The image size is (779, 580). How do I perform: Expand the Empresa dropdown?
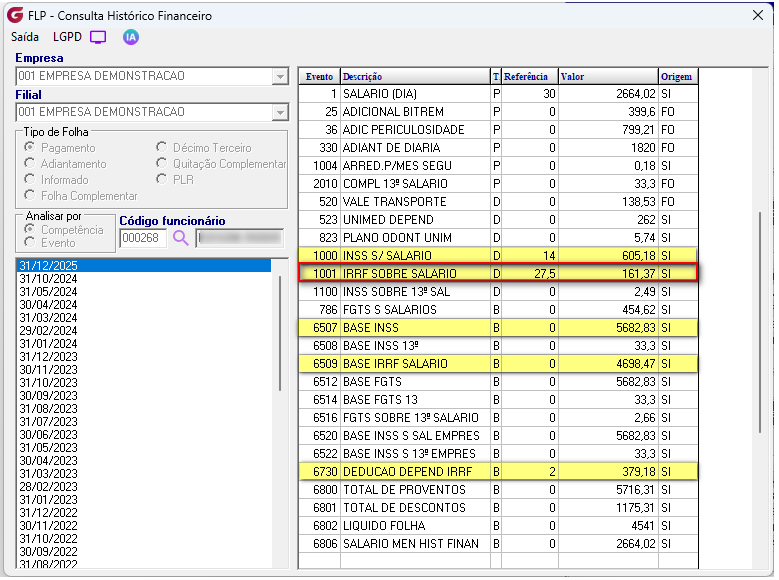click(x=280, y=77)
